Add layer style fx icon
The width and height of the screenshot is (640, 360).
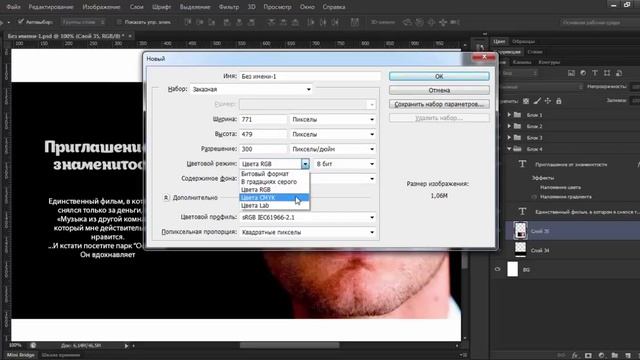click(x=575, y=356)
